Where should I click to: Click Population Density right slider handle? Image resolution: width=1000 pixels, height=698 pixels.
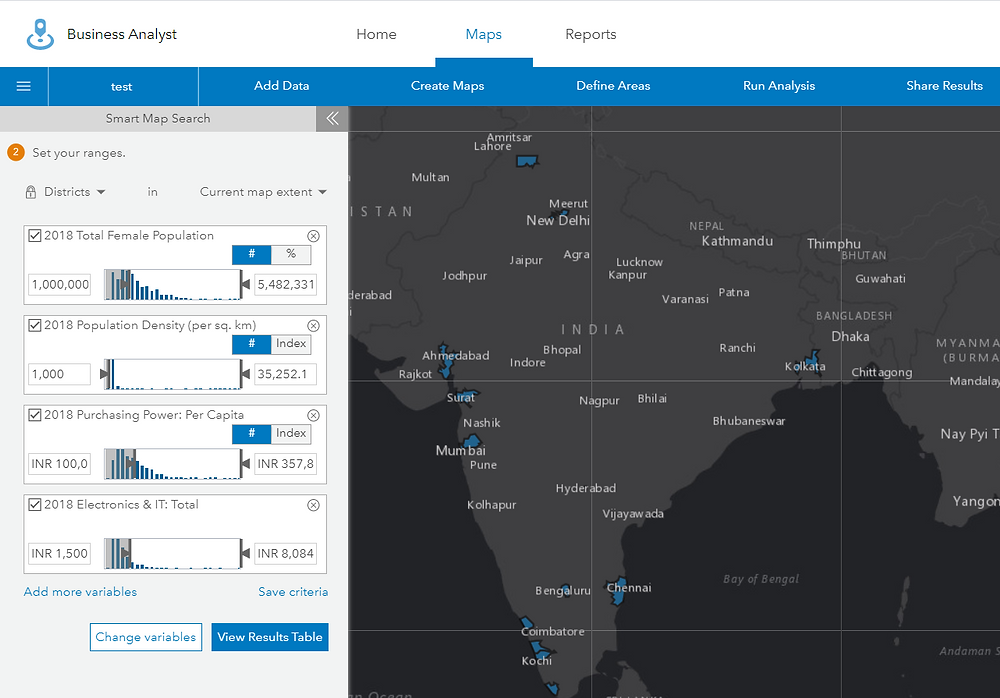tap(245, 374)
